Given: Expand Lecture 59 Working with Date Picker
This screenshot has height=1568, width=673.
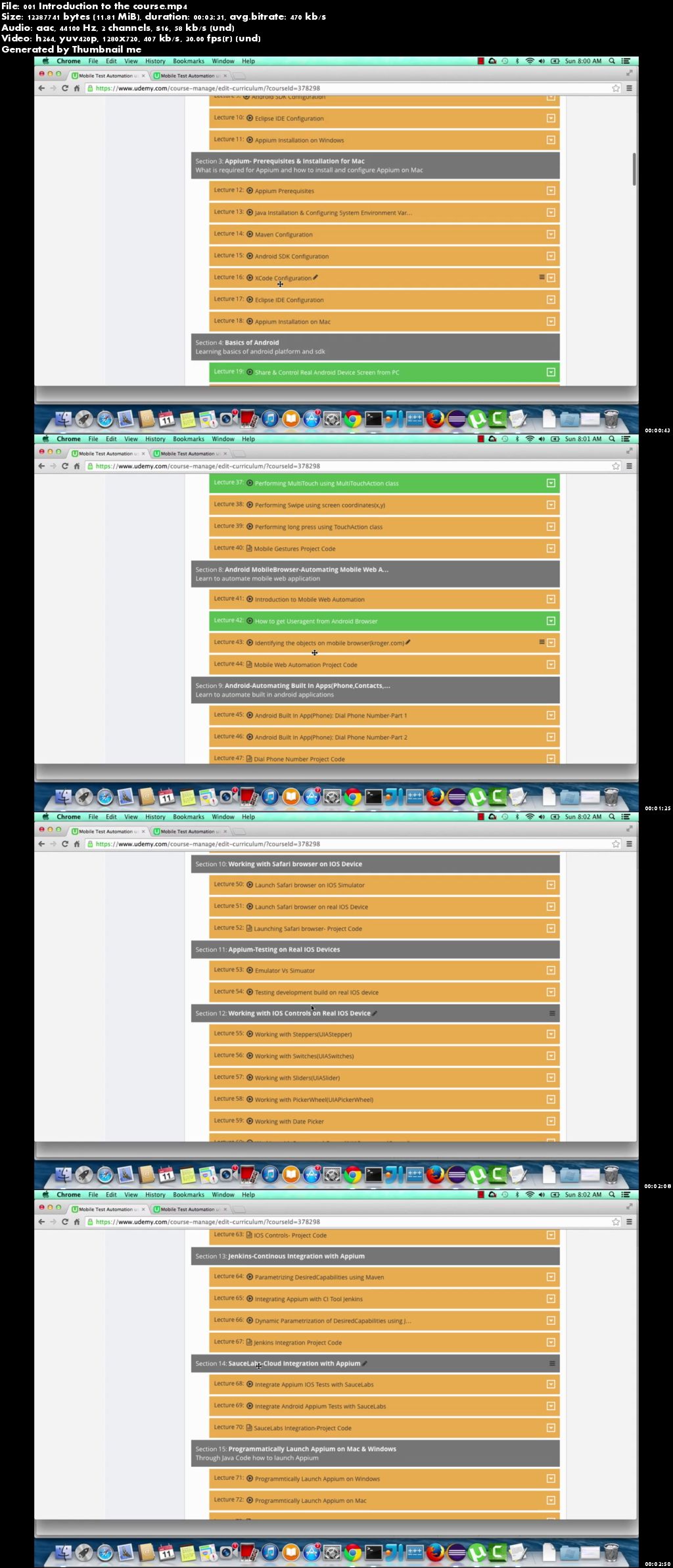Looking at the screenshot, I should coord(551,1121).
